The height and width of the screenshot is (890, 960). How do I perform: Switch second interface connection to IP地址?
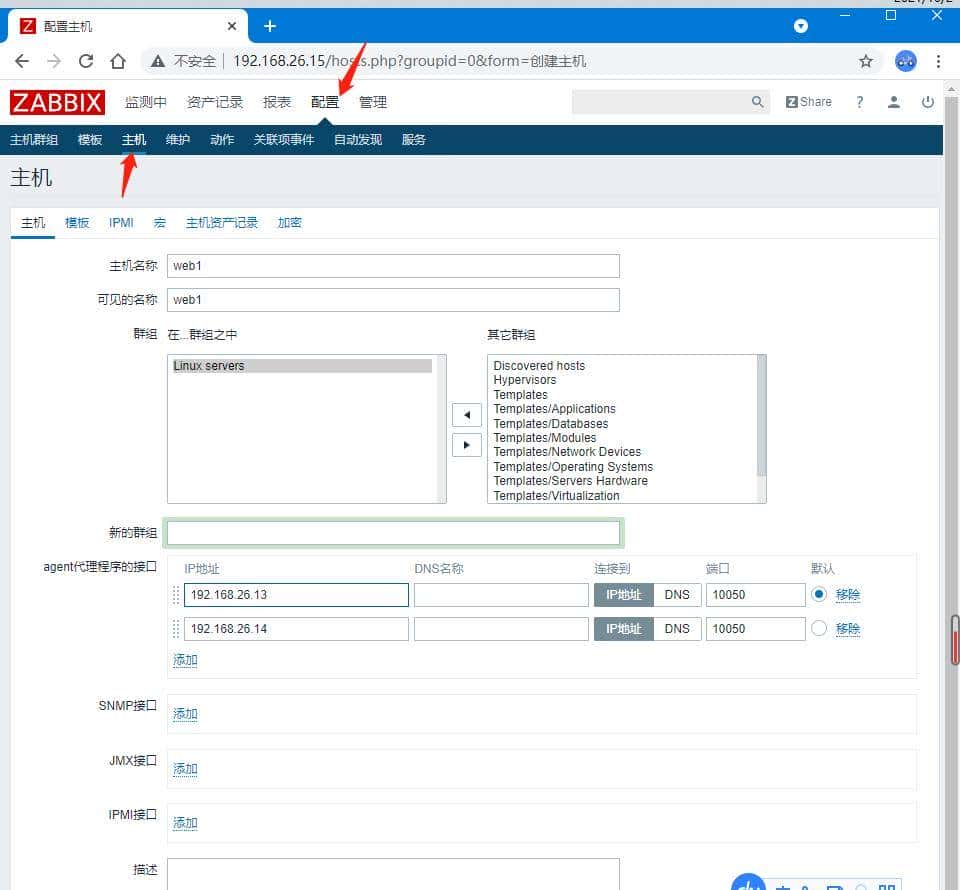pyautogui.click(x=622, y=628)
